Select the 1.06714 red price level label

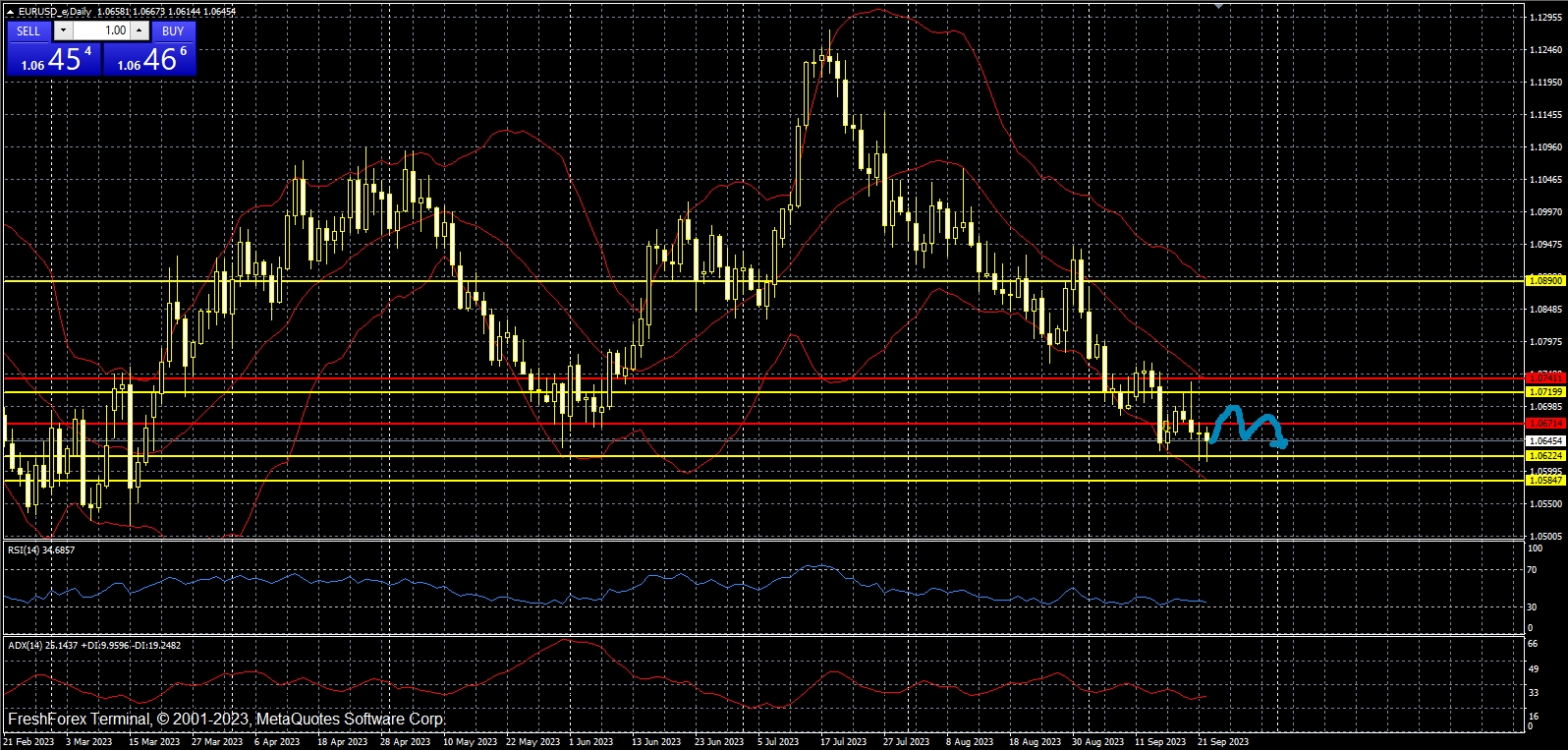(1544, 424)
